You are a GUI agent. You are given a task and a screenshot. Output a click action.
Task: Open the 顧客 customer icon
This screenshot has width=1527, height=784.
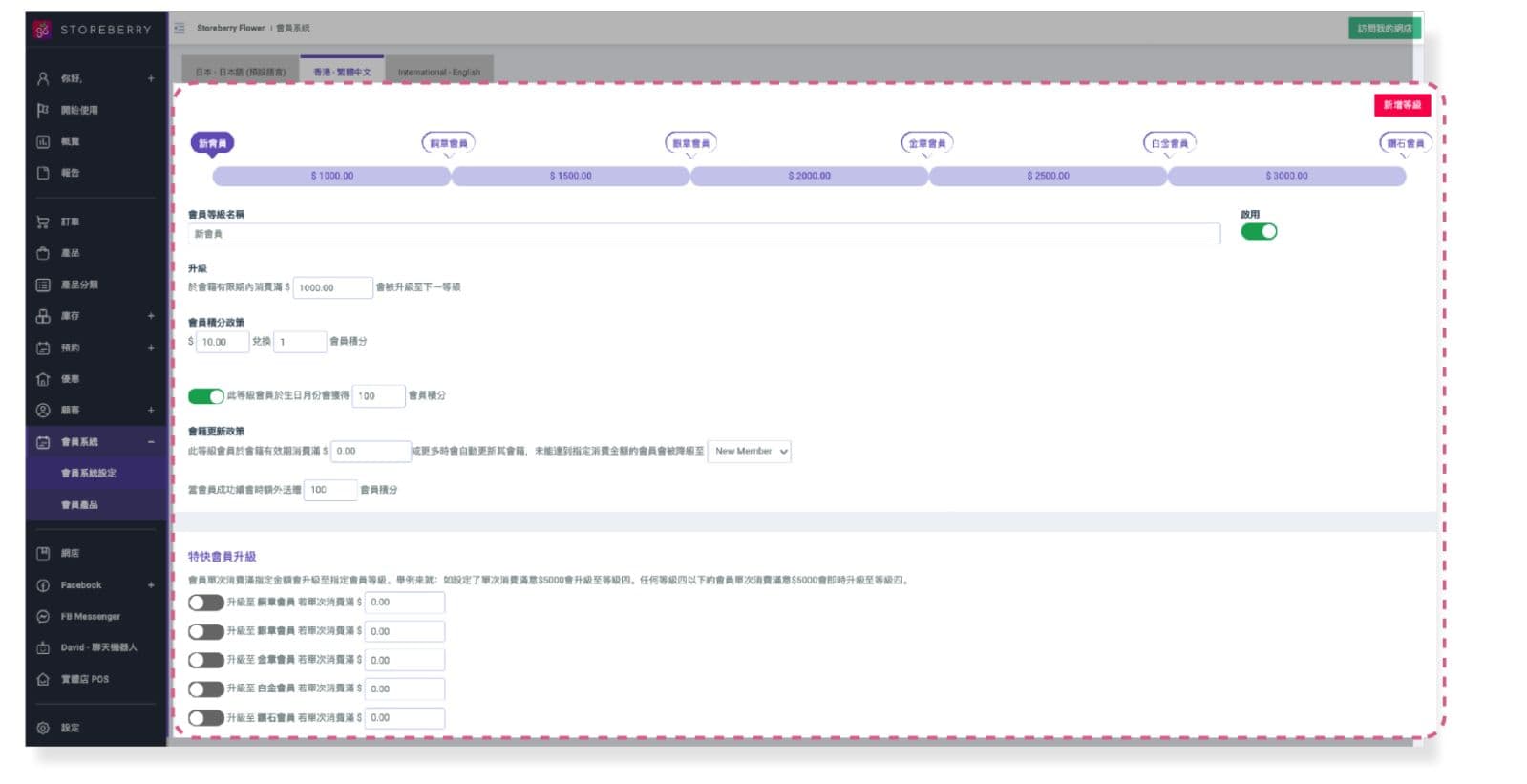point(43,411)
